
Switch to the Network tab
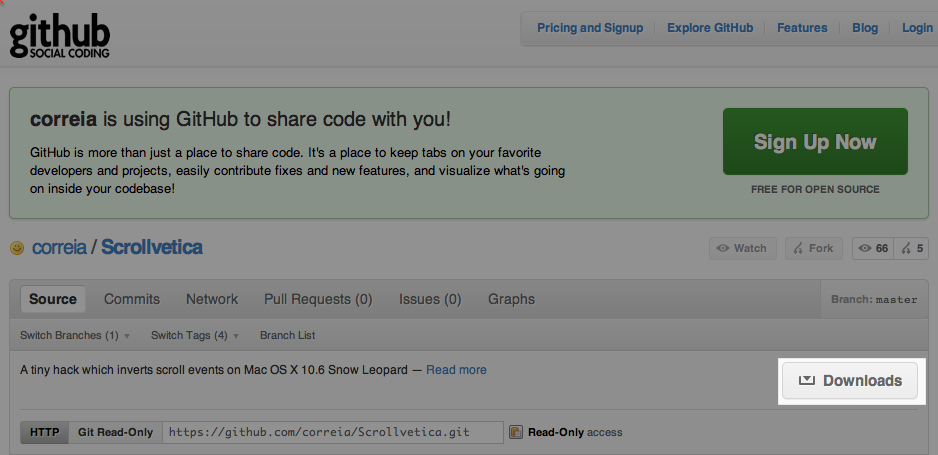212,299
